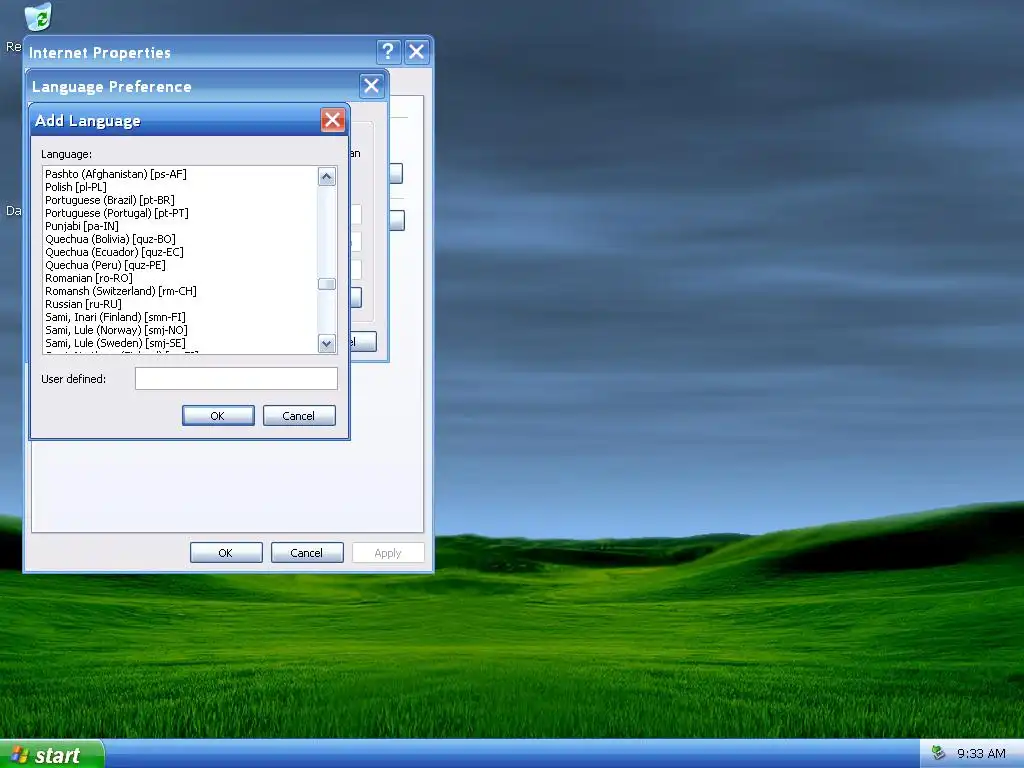
Task: Open the Start menu
Action: [x=51, y=755]
